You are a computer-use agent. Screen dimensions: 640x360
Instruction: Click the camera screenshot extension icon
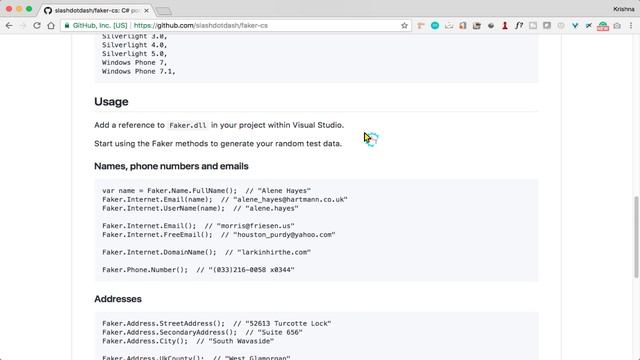pos(617,25)
